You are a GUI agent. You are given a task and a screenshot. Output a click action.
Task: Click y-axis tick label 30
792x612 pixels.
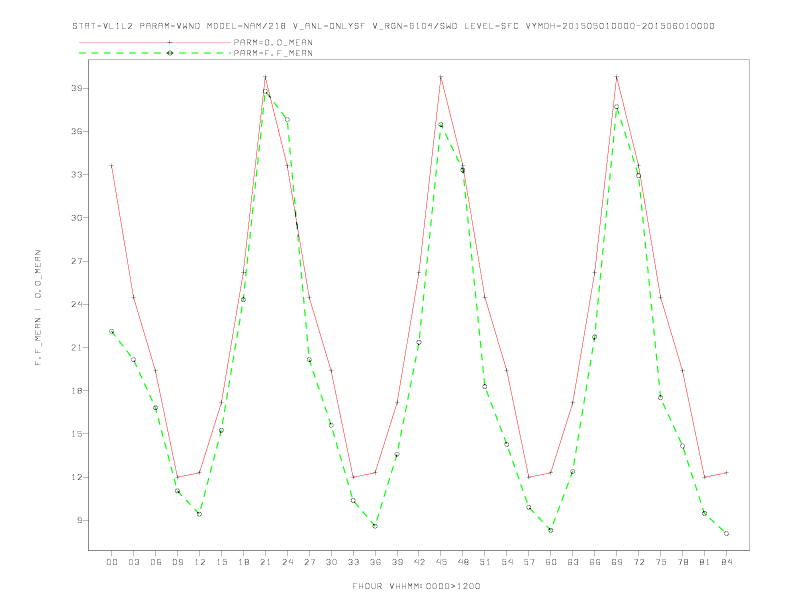coord(76,218)
